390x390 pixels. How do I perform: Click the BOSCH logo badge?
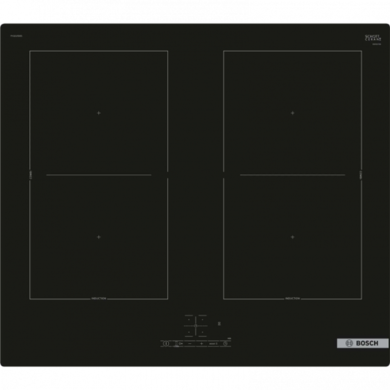(363, 343)
